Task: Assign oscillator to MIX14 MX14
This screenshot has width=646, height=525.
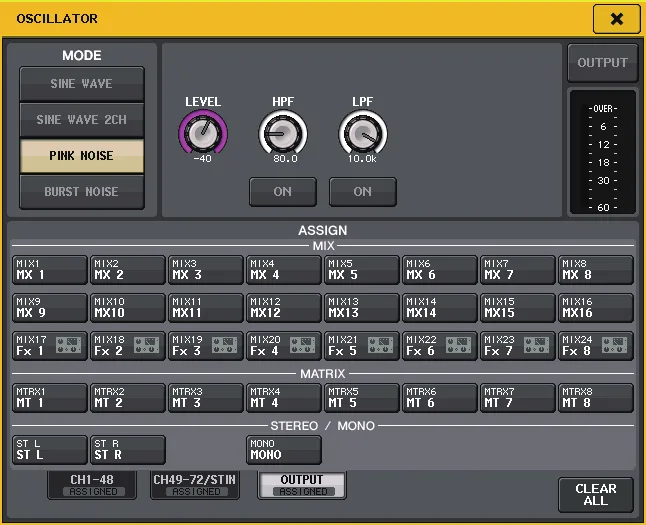Action: [x=440, y=308]
